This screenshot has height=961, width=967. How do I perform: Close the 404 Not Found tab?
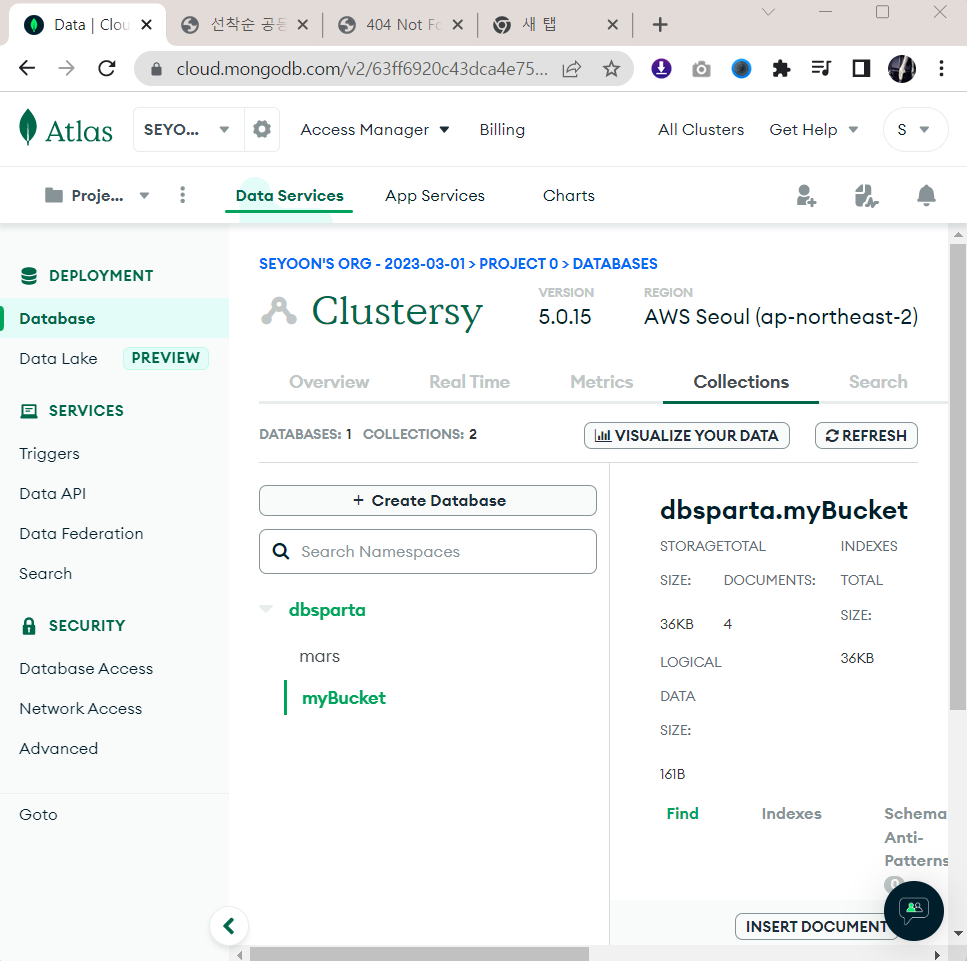458,25
